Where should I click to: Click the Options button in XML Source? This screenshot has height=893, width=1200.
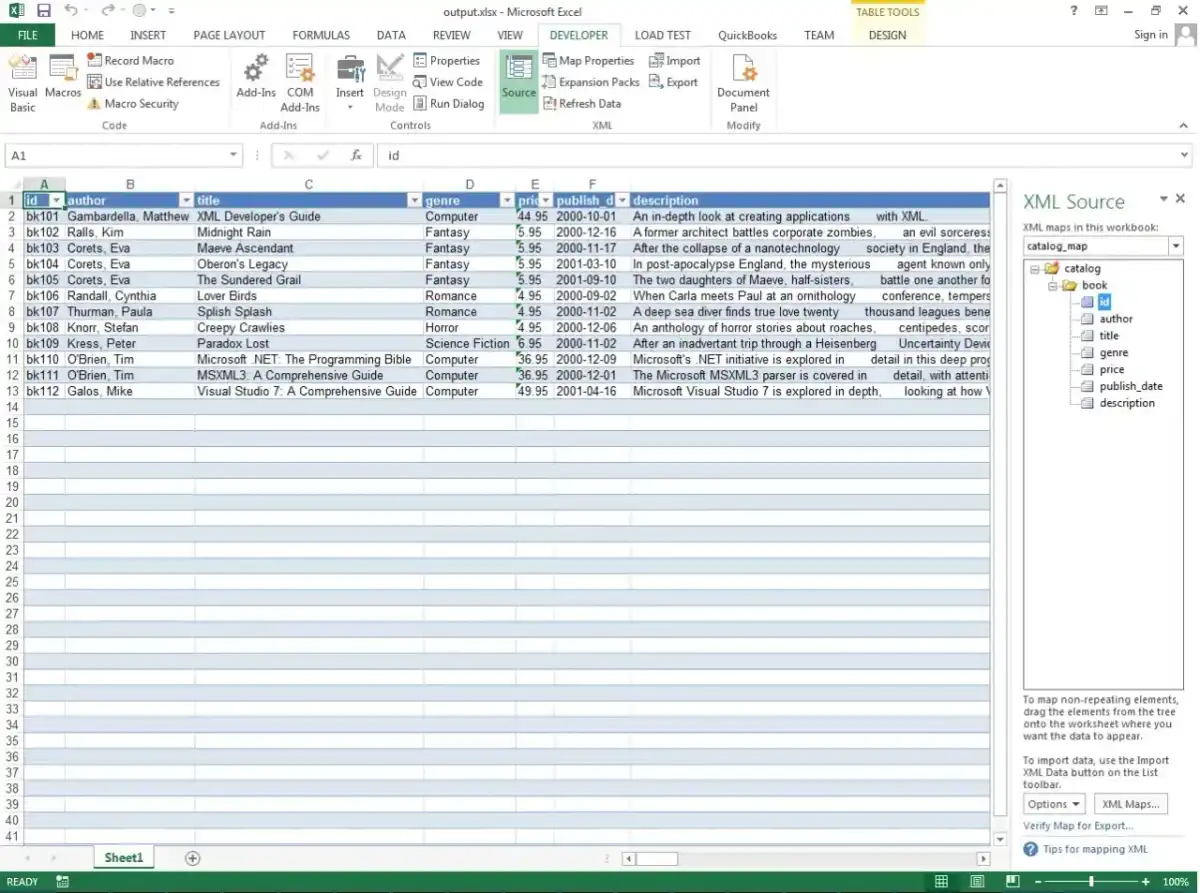(1055, 804)
